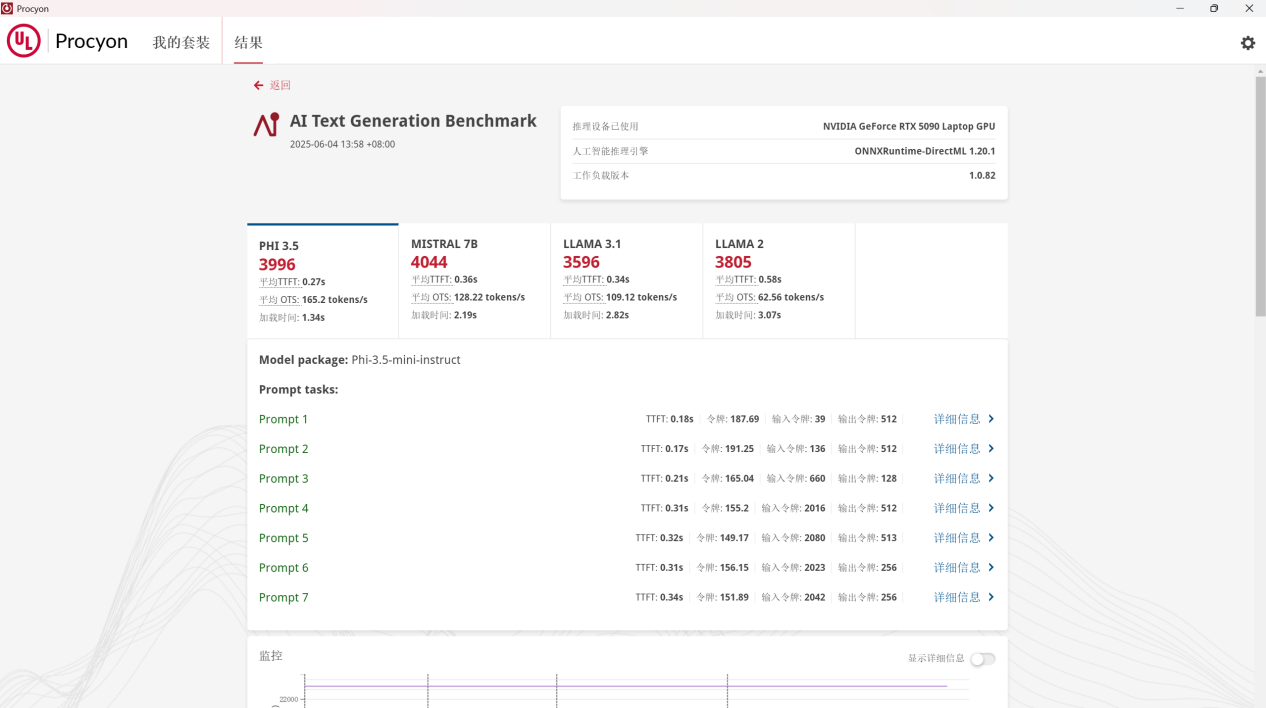Open the LLAMA 2 results tab
This screenshot has width=1266, height=708.
click(x=778, y=280)
